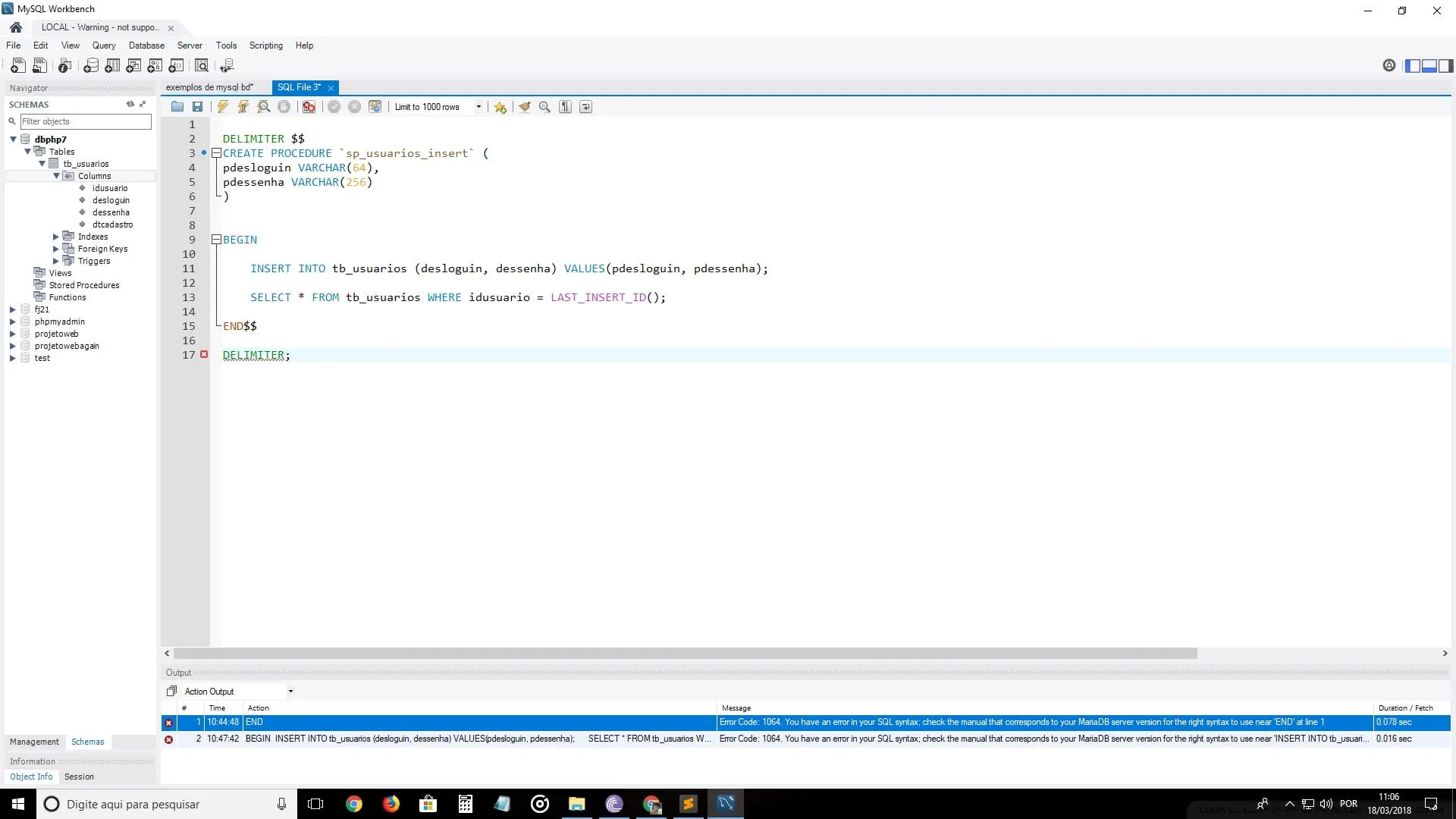Expand the Indexes node

tap(55, 237)
